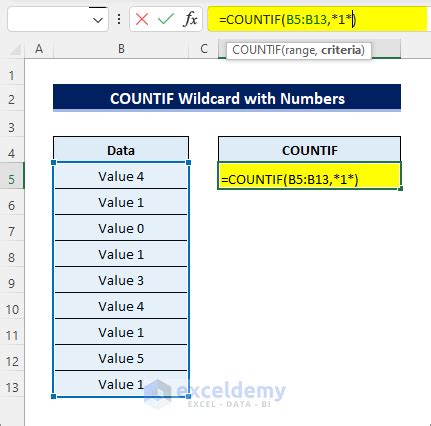Screen dimensions: 431x426
Task: Click cell B13 containing Value 1
Action: (x=121, y=384)
